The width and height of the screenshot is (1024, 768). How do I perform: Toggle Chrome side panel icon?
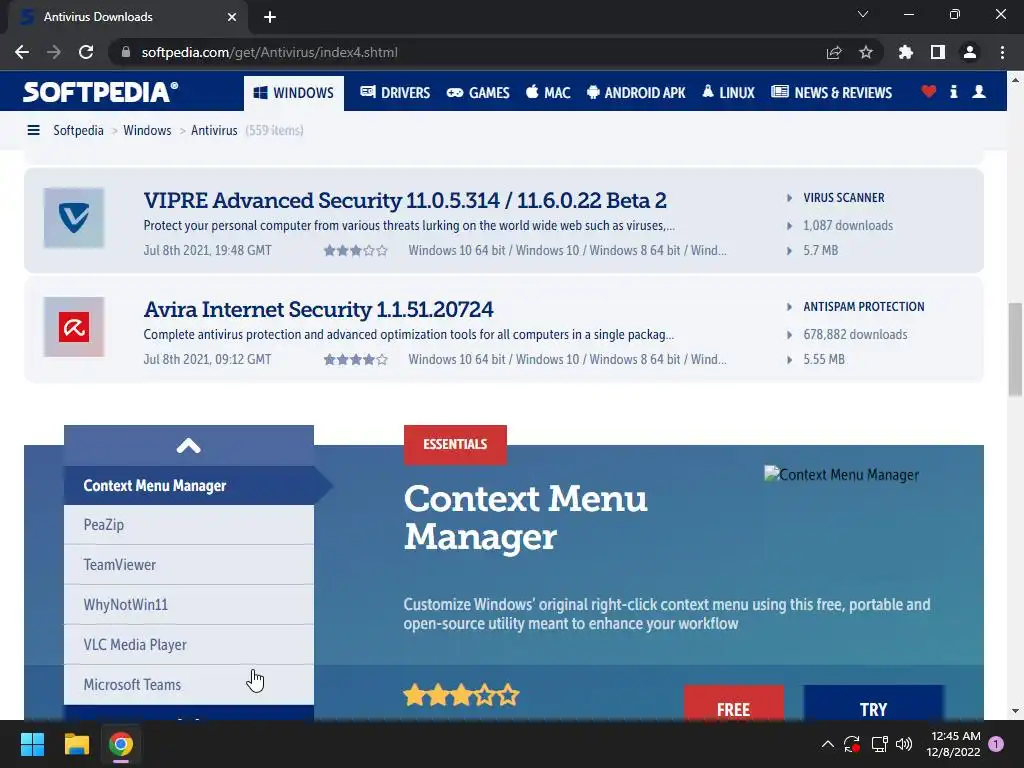(938, 52)
